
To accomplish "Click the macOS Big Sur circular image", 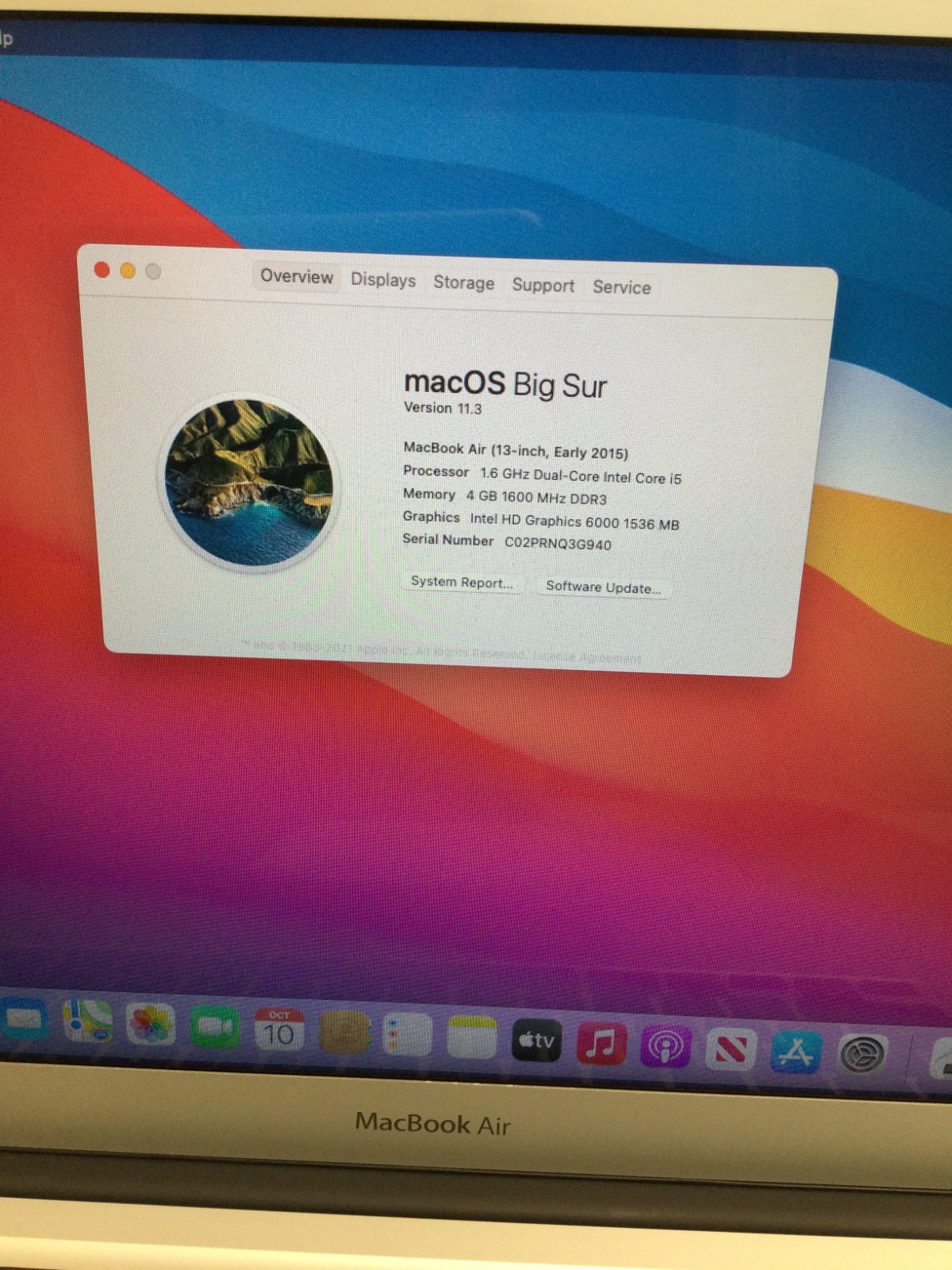I will click(x=249, y=483).
